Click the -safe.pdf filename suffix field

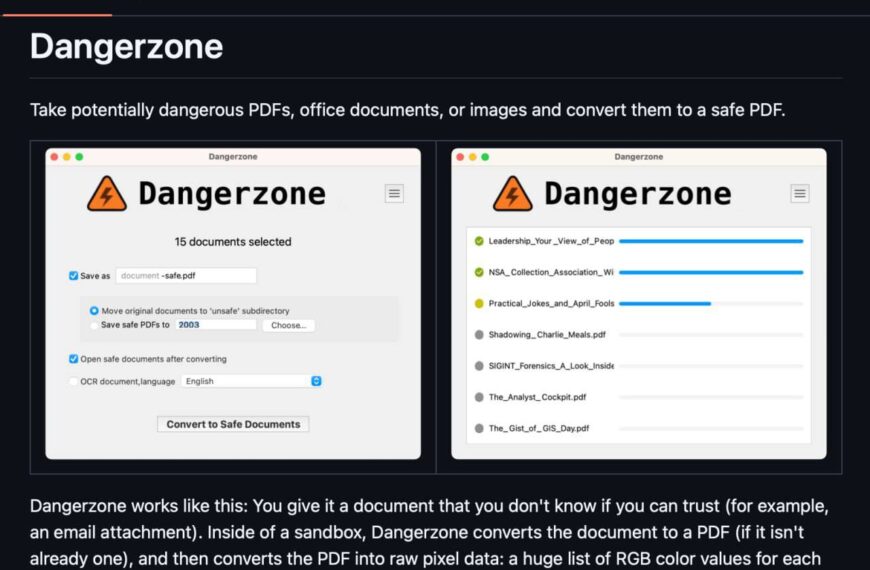coord(186,276)
